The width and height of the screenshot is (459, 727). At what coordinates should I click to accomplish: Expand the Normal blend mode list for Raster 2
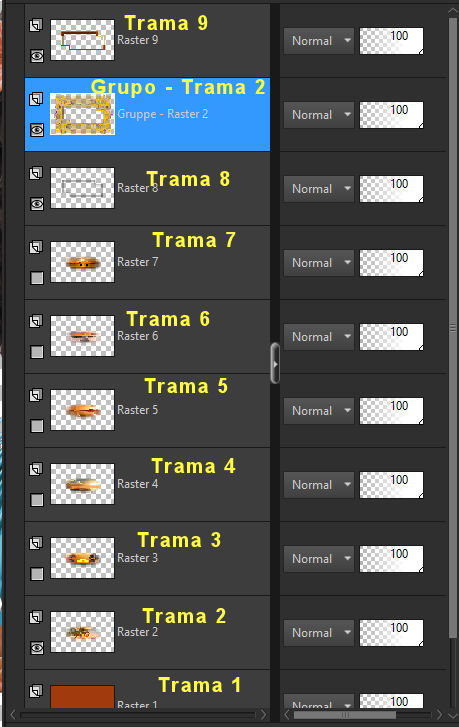(319, 633)
